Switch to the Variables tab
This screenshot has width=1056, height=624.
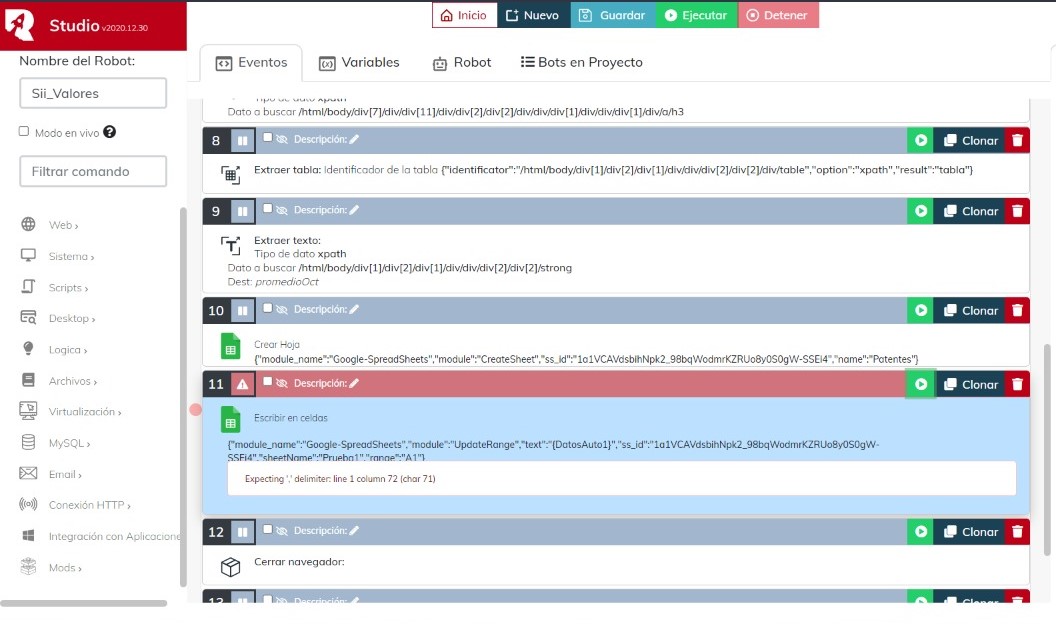point(359,62)
